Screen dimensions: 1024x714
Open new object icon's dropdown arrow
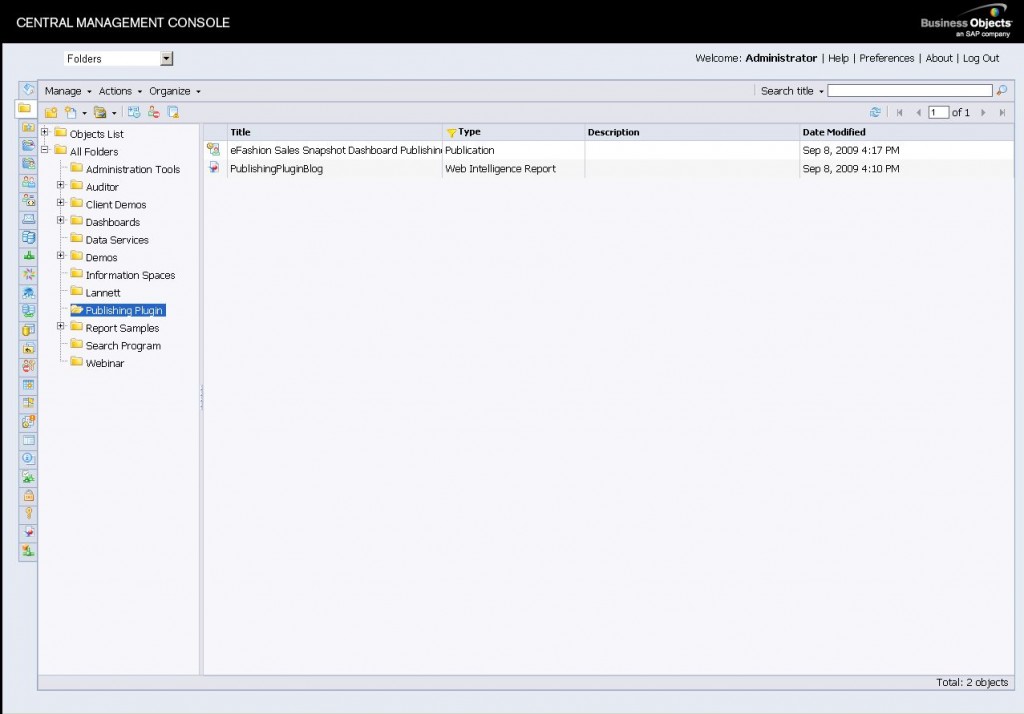click(84, 114)
